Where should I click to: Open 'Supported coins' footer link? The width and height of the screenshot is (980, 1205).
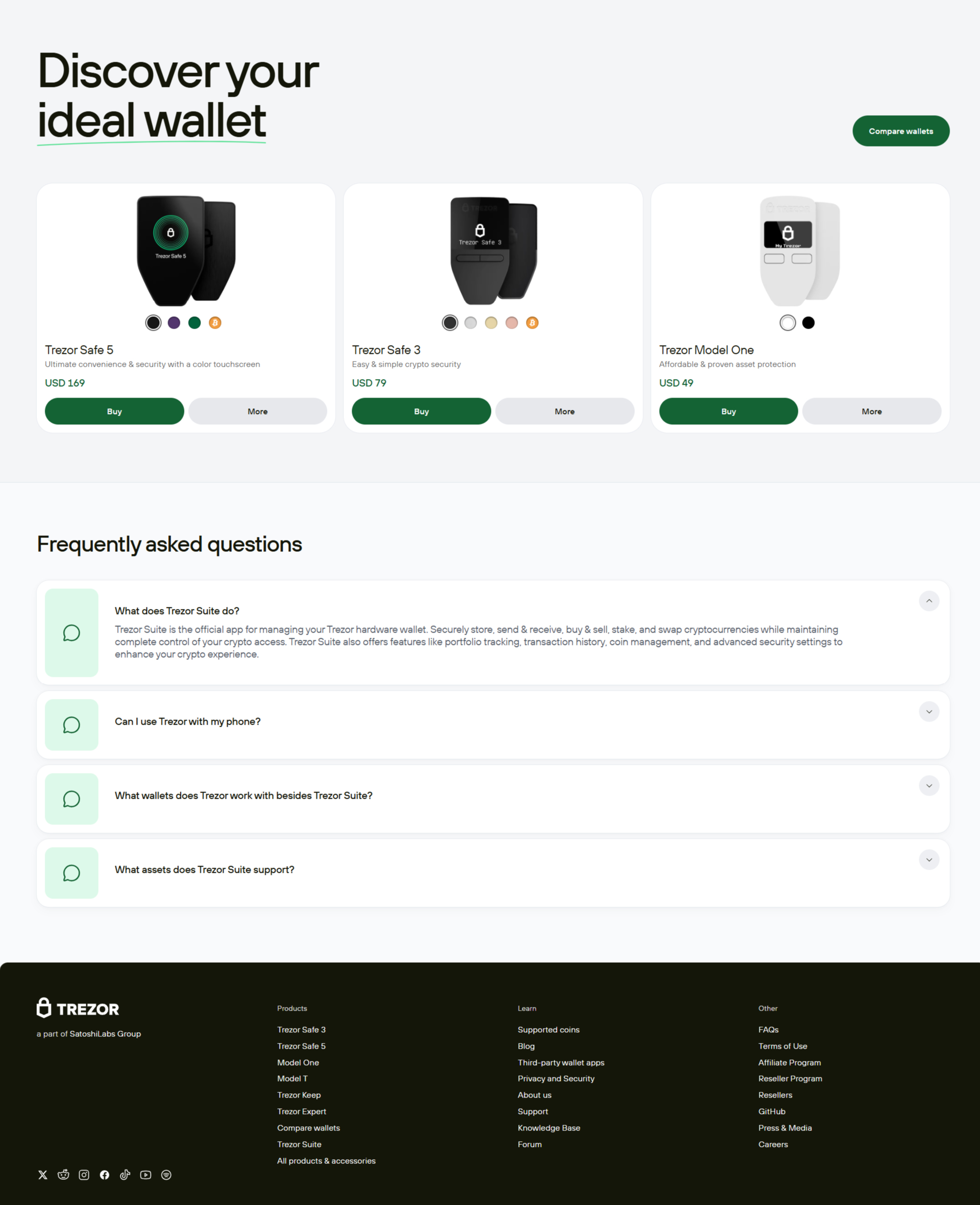point(549,1030)
